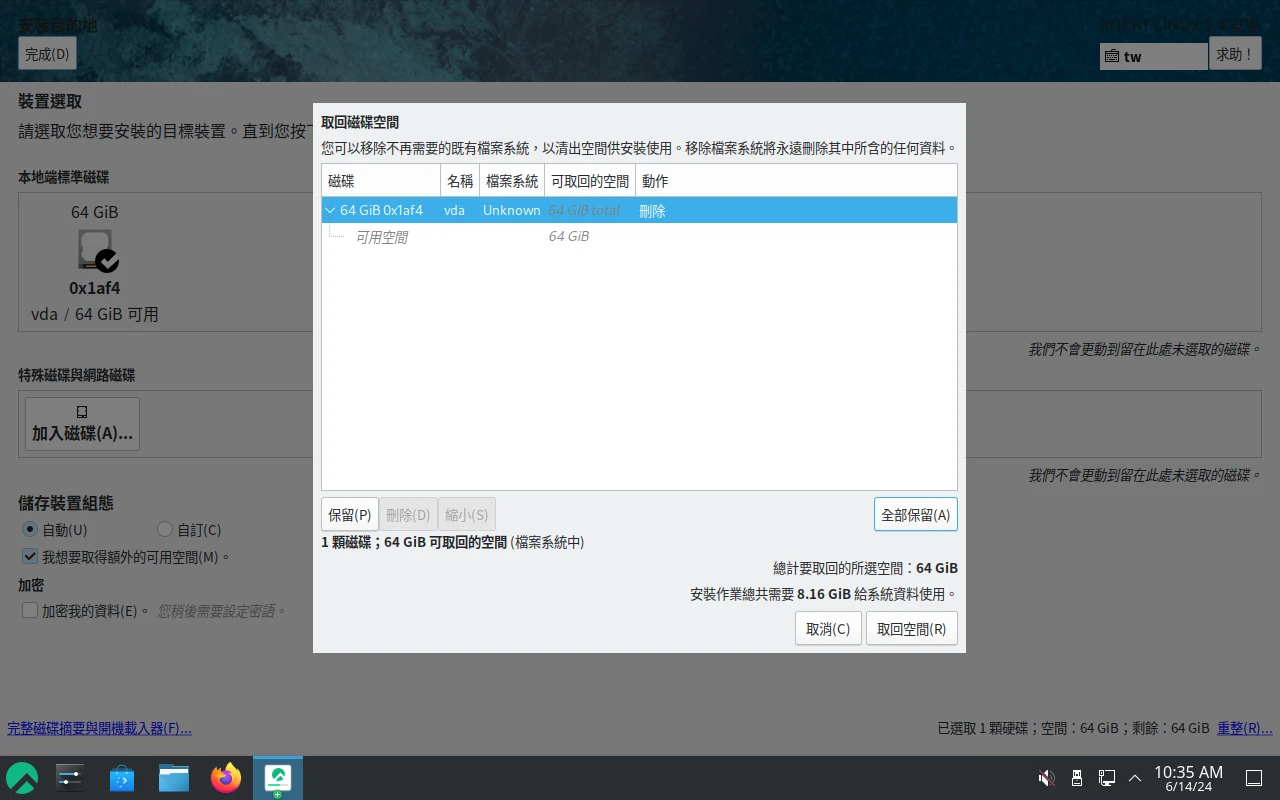The image size is (1280, 800).
Task: Select the 自動(U) automatic storage option
Action: [x=30, y=530]
